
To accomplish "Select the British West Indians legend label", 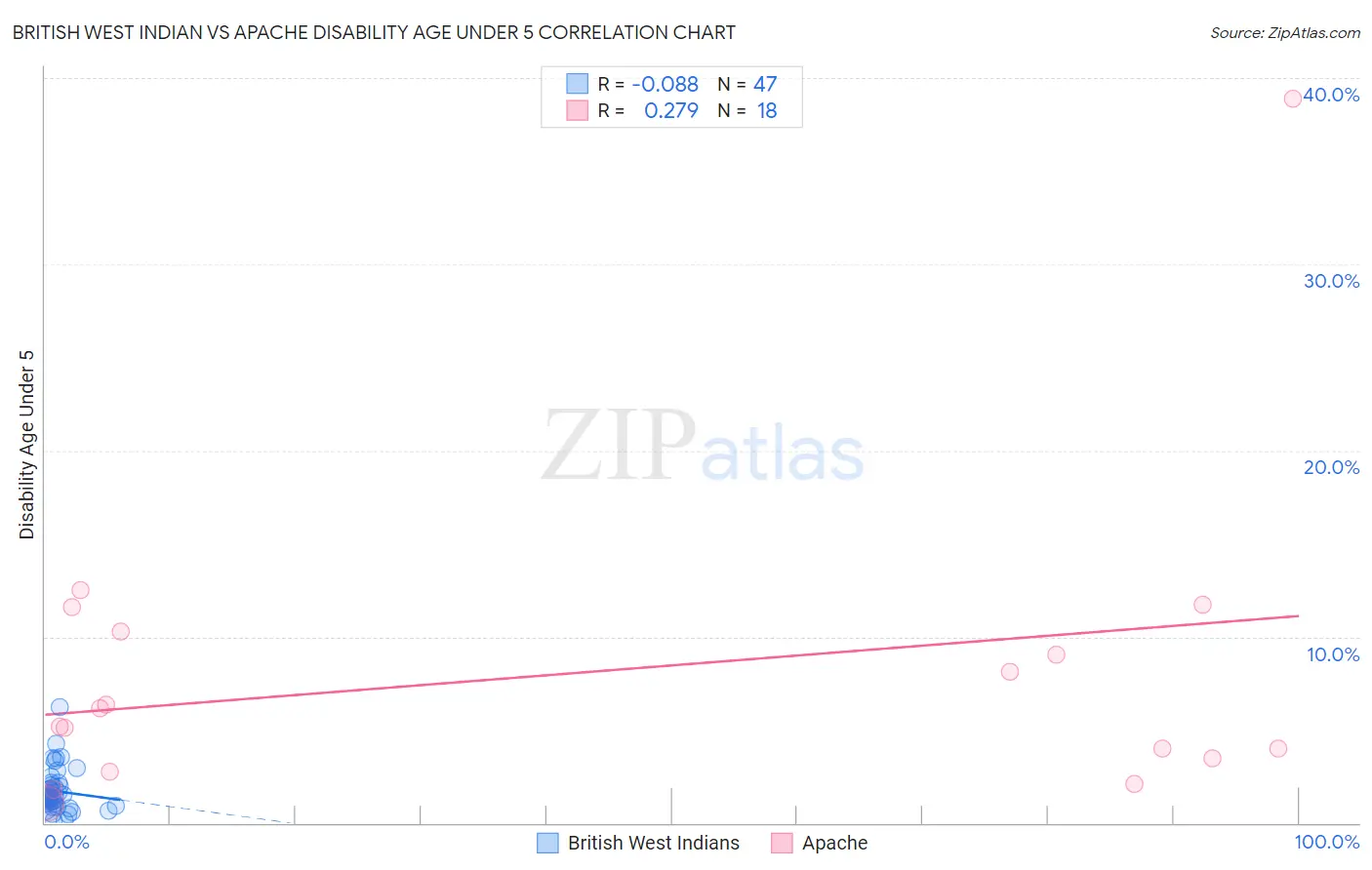I will (x=654, y=843).
